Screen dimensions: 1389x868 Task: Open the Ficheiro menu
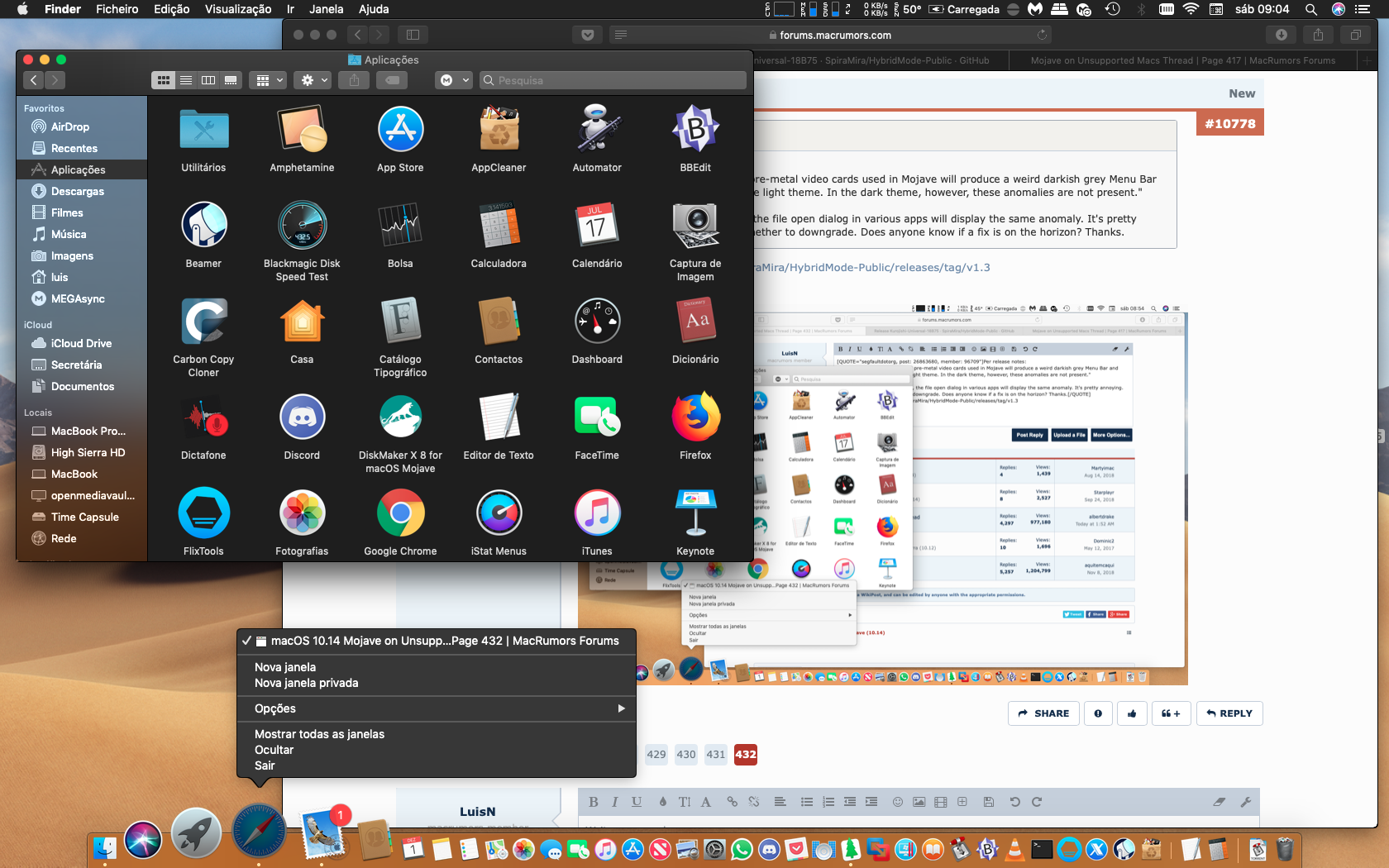coord(117,9)
